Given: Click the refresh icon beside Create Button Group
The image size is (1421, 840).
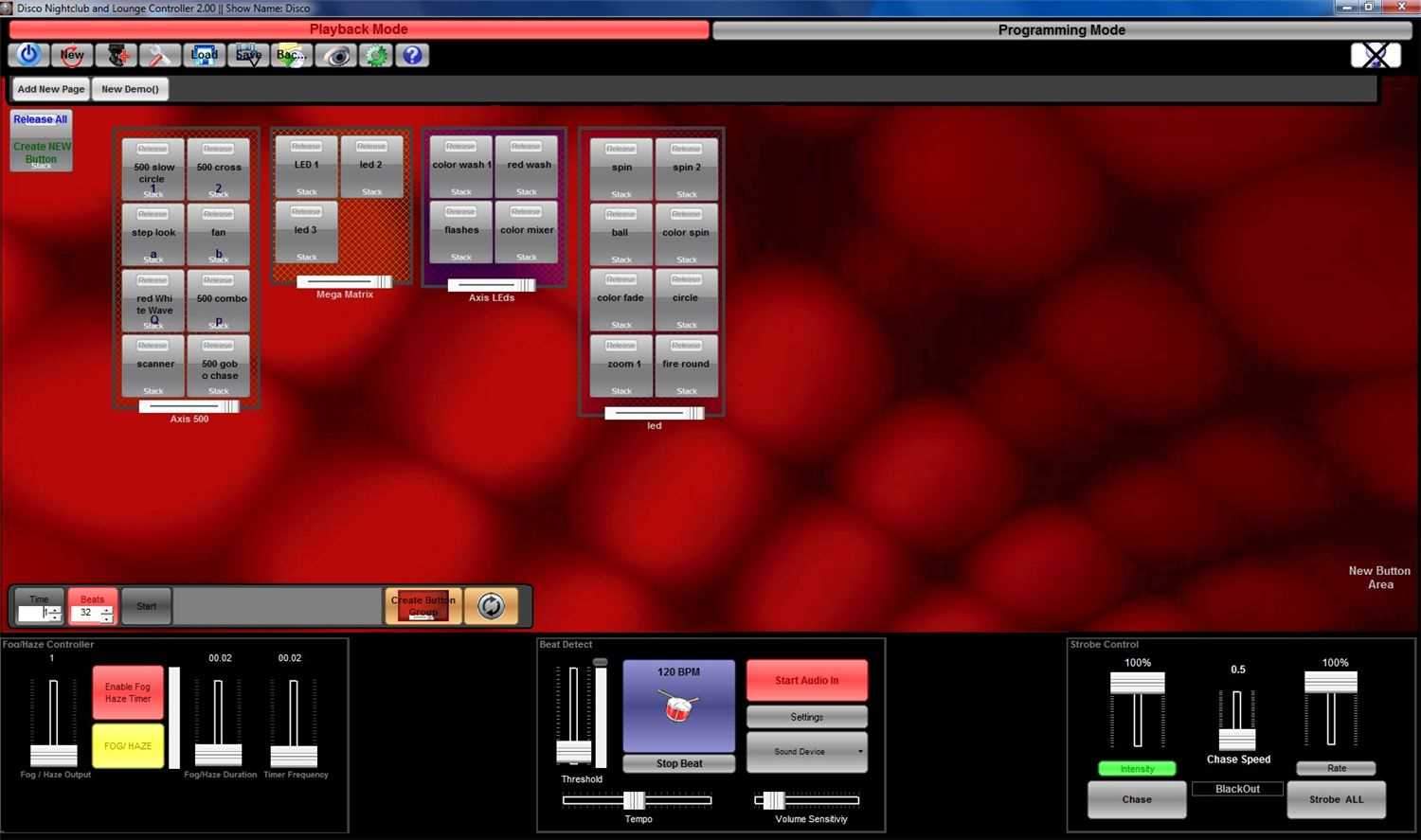Looking at the screenshot, I should pyautogui.click(x=492, y=605).
